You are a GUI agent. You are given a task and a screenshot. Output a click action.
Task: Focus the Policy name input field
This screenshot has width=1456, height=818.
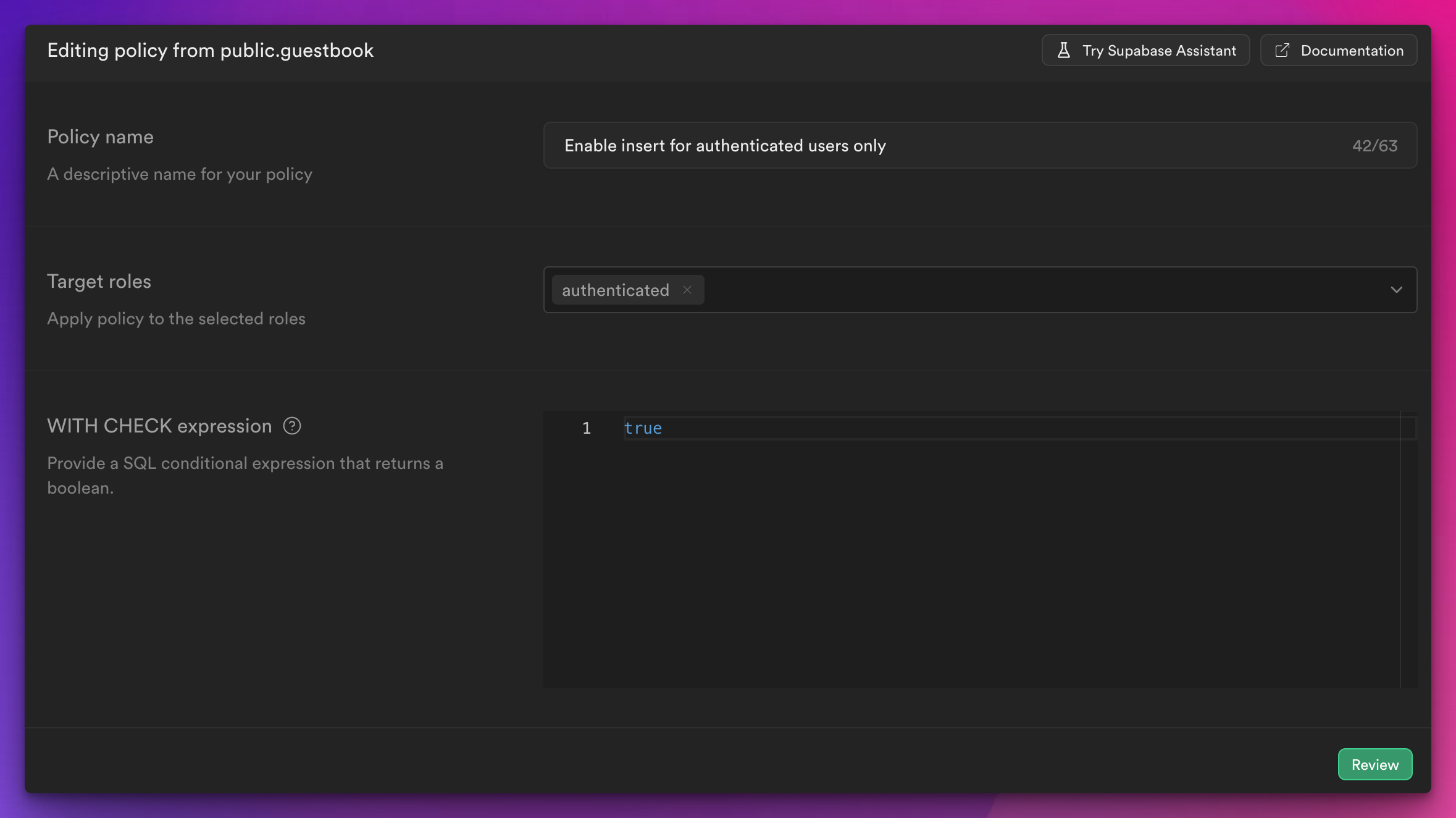click(980, 145)
